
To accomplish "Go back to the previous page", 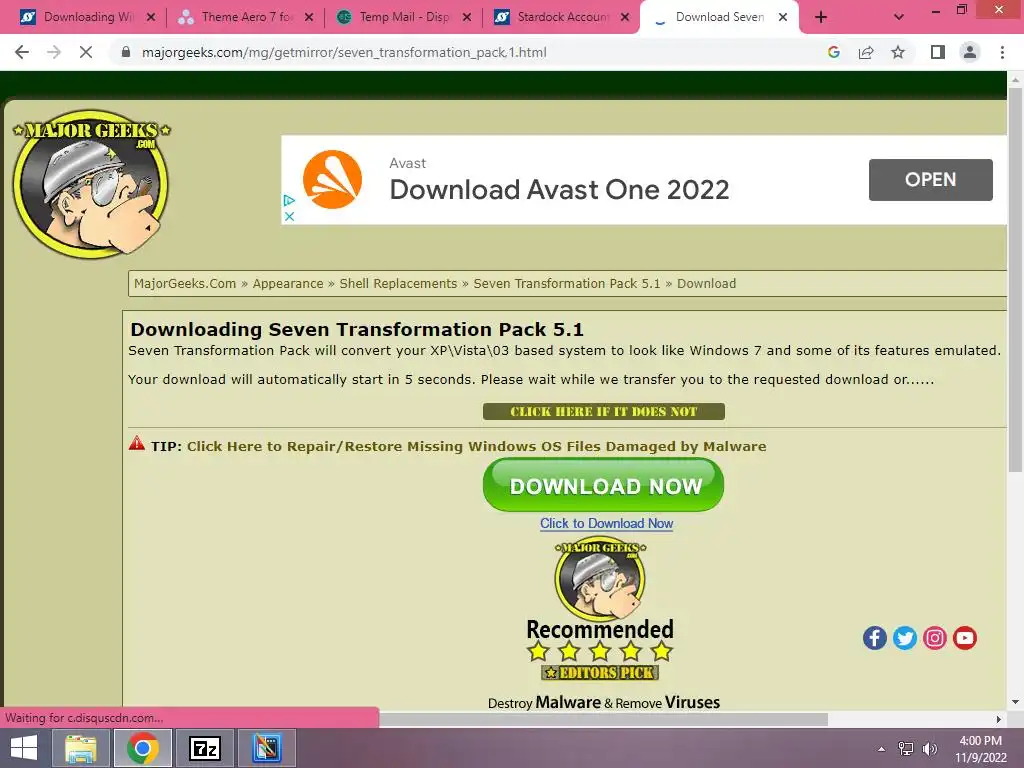I will click(22, 52).
